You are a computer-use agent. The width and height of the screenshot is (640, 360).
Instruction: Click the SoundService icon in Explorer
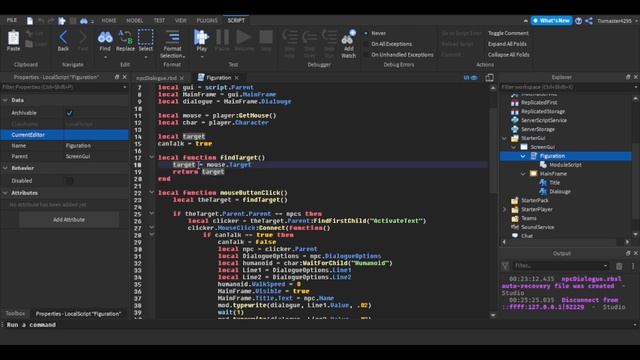(x=515, y=227)
